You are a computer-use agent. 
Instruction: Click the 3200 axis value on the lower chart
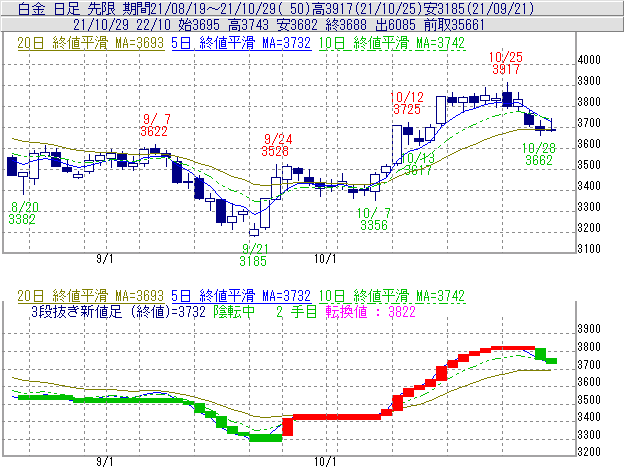589,452
